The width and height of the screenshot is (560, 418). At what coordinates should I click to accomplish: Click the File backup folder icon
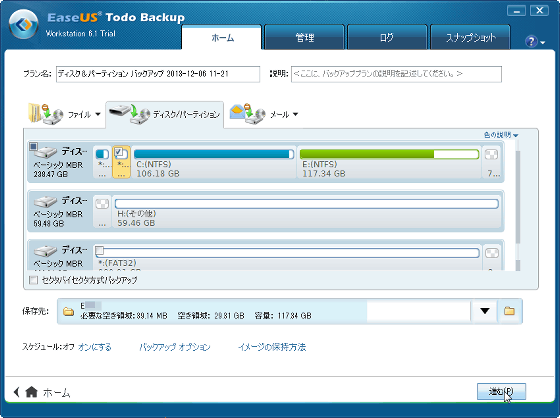45,114
